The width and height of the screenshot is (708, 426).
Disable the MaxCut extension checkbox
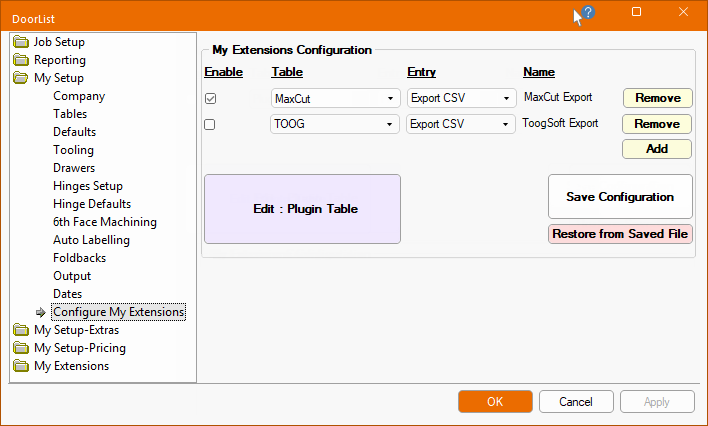pos(210,99)
